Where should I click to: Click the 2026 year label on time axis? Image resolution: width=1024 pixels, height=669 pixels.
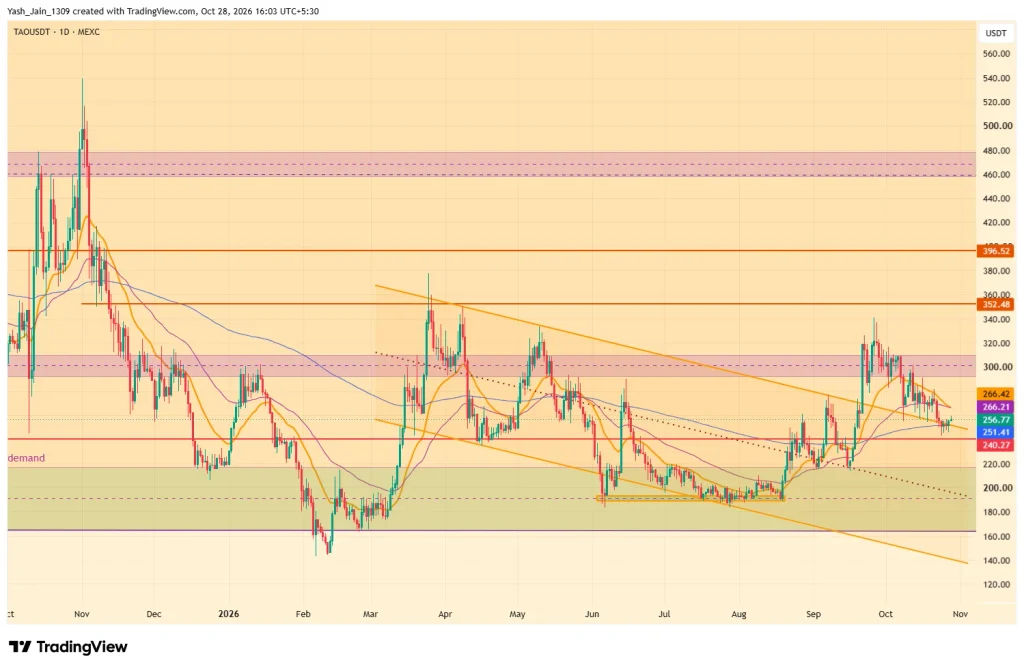tap(229, 614)
